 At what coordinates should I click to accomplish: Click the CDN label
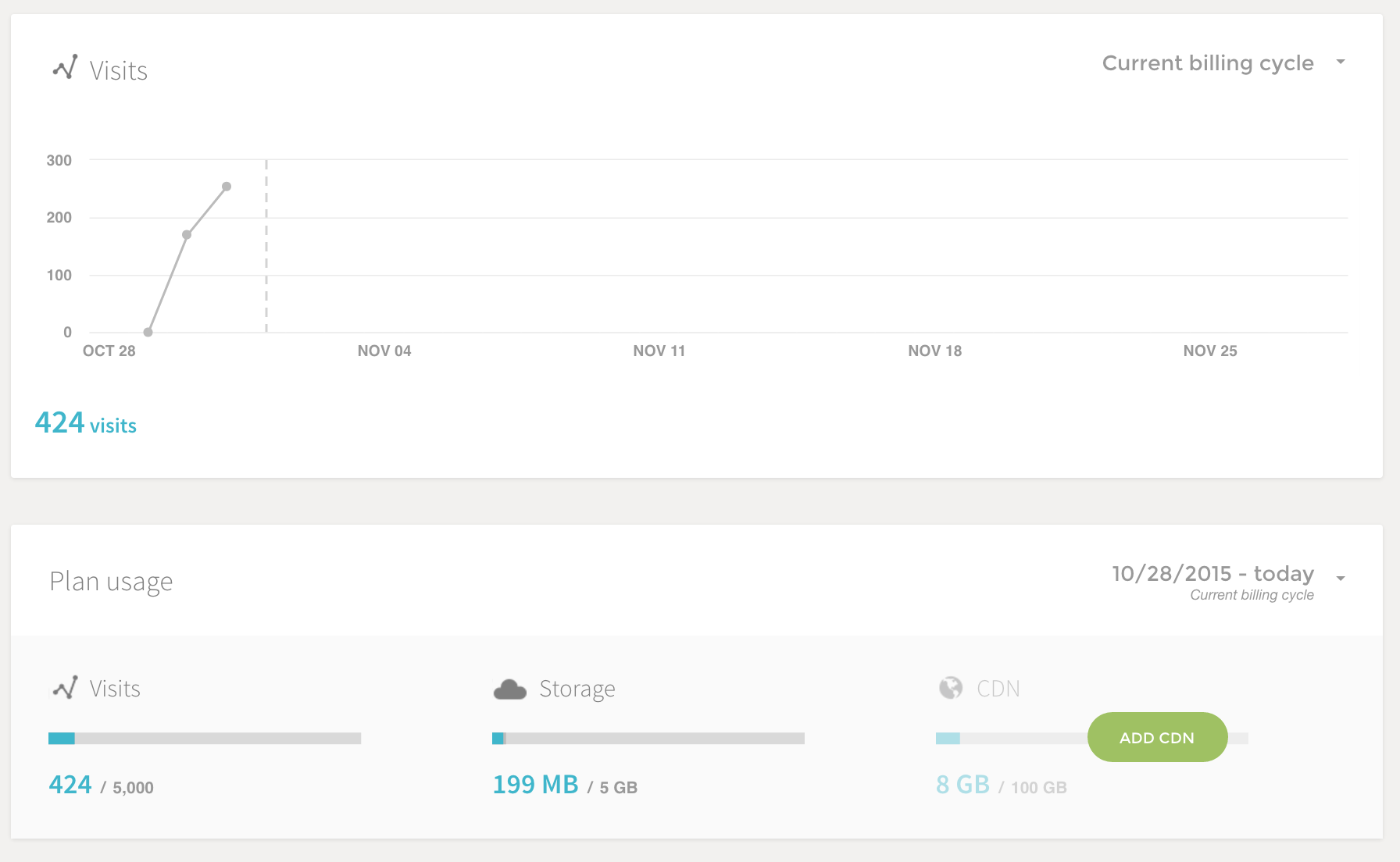pyautogui.click(x=998, y=689)
